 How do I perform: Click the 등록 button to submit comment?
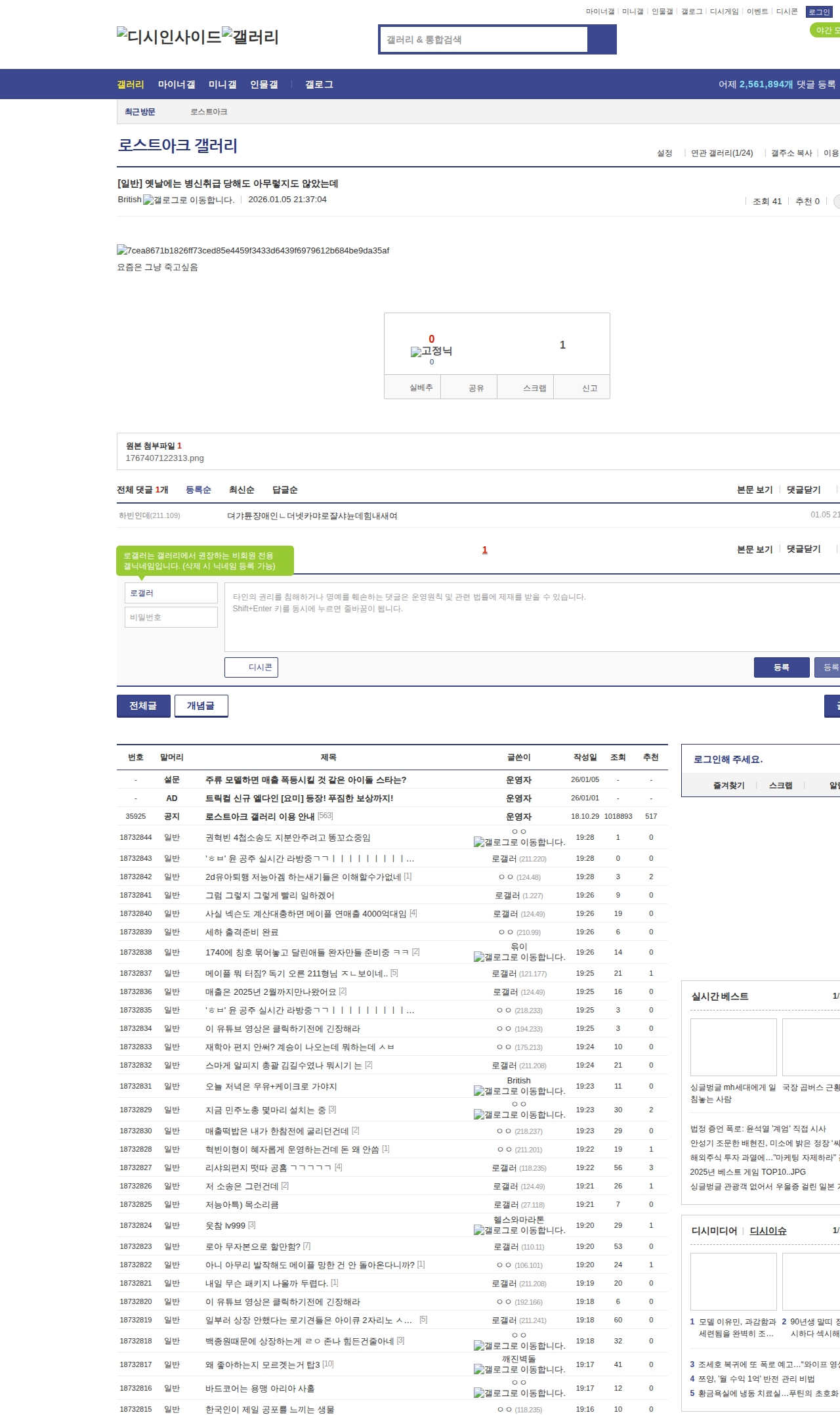pos(781,667)
